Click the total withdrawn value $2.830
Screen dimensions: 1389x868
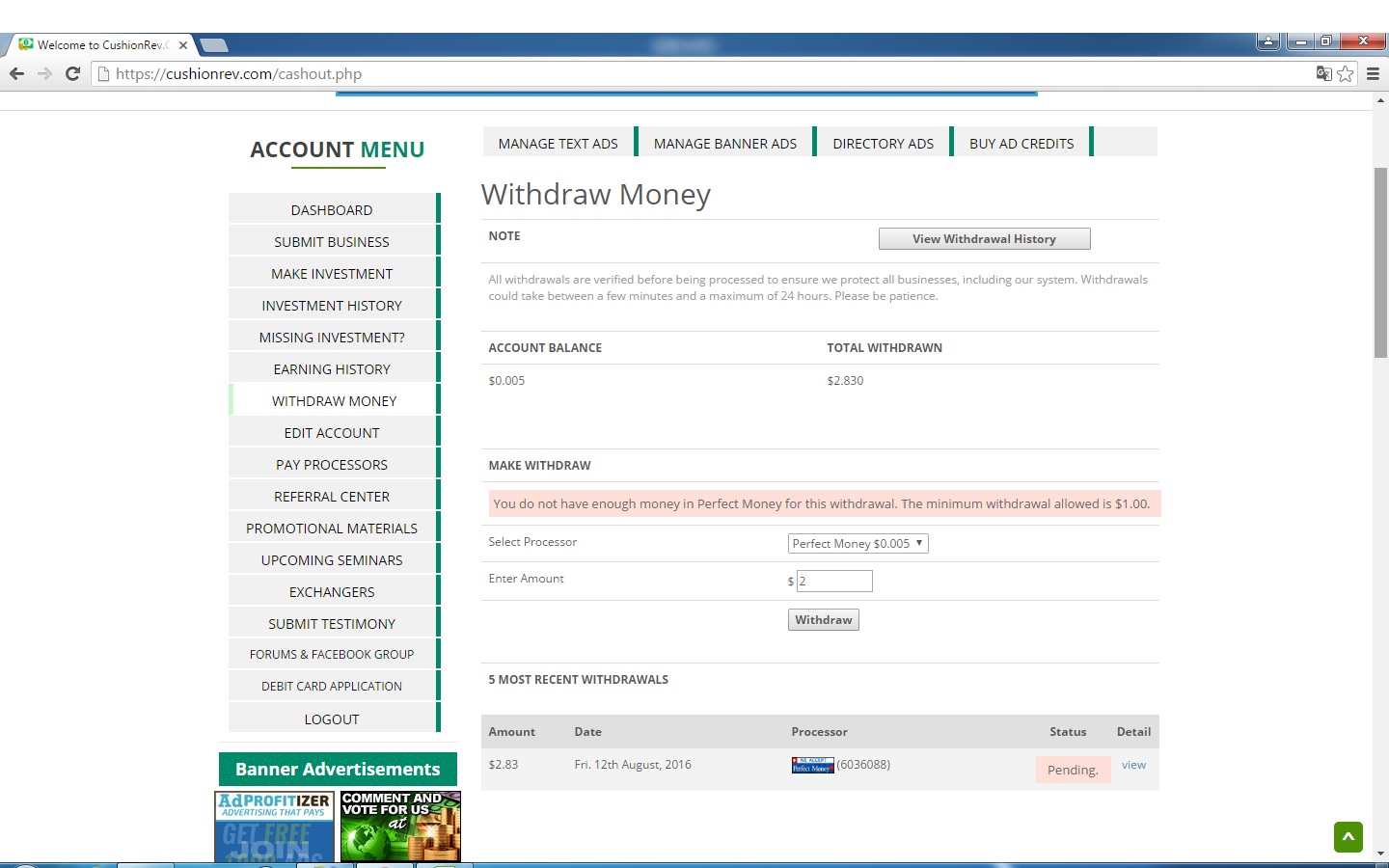845,381
